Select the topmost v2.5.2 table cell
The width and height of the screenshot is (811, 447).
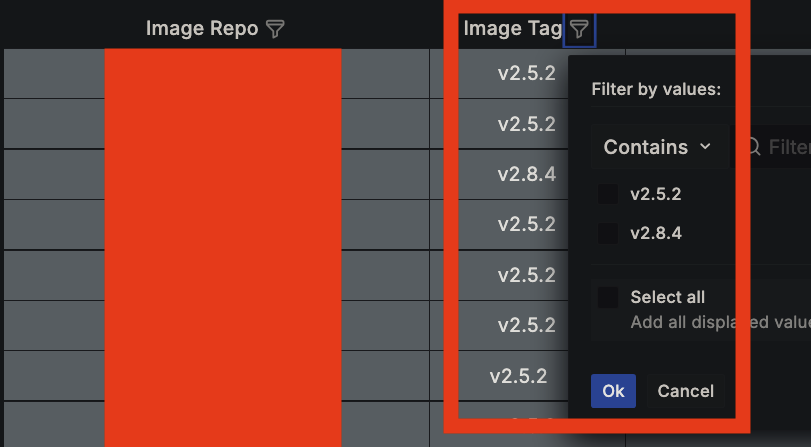(527, 73)
